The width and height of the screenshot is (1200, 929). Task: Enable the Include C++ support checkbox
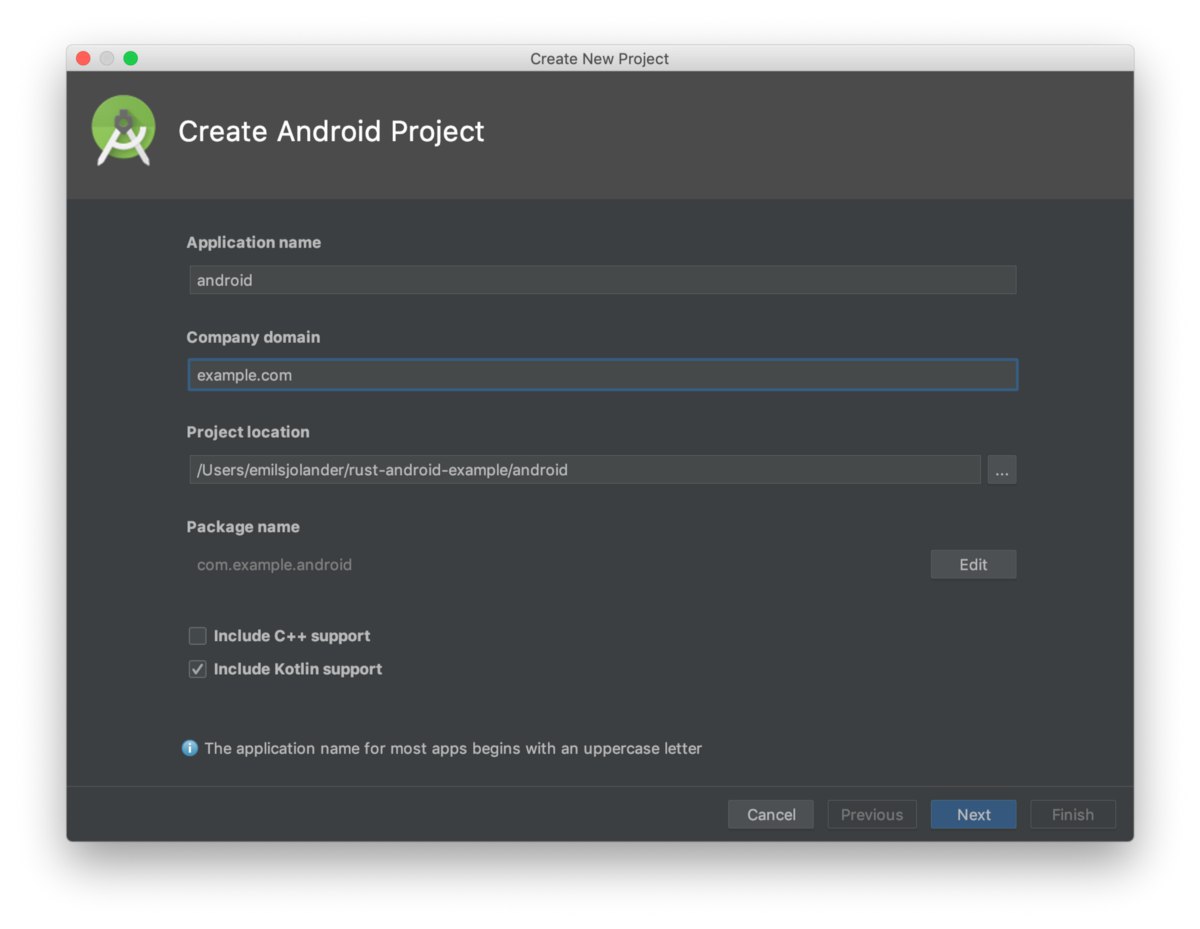[x=198, y=636]
